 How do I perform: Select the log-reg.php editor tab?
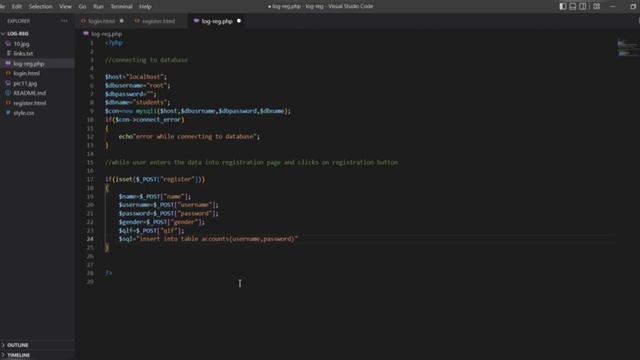(x=217, y=21)
